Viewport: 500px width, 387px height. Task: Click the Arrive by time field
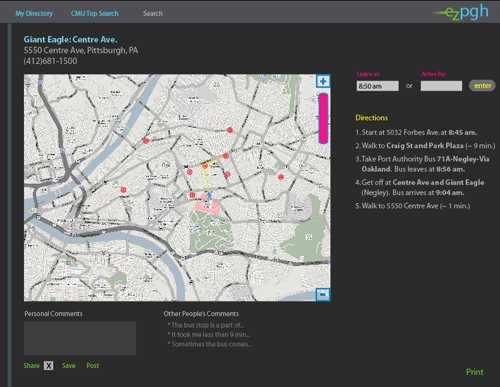tap(441, 86)
